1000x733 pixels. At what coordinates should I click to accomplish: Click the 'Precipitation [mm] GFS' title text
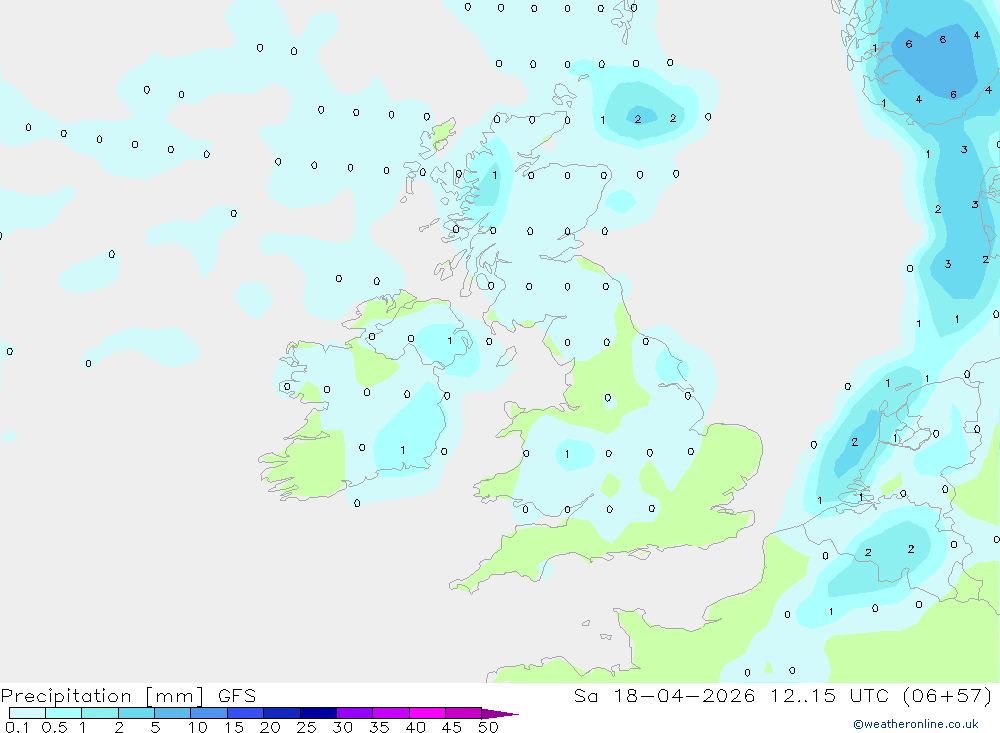tap(128, 695)
